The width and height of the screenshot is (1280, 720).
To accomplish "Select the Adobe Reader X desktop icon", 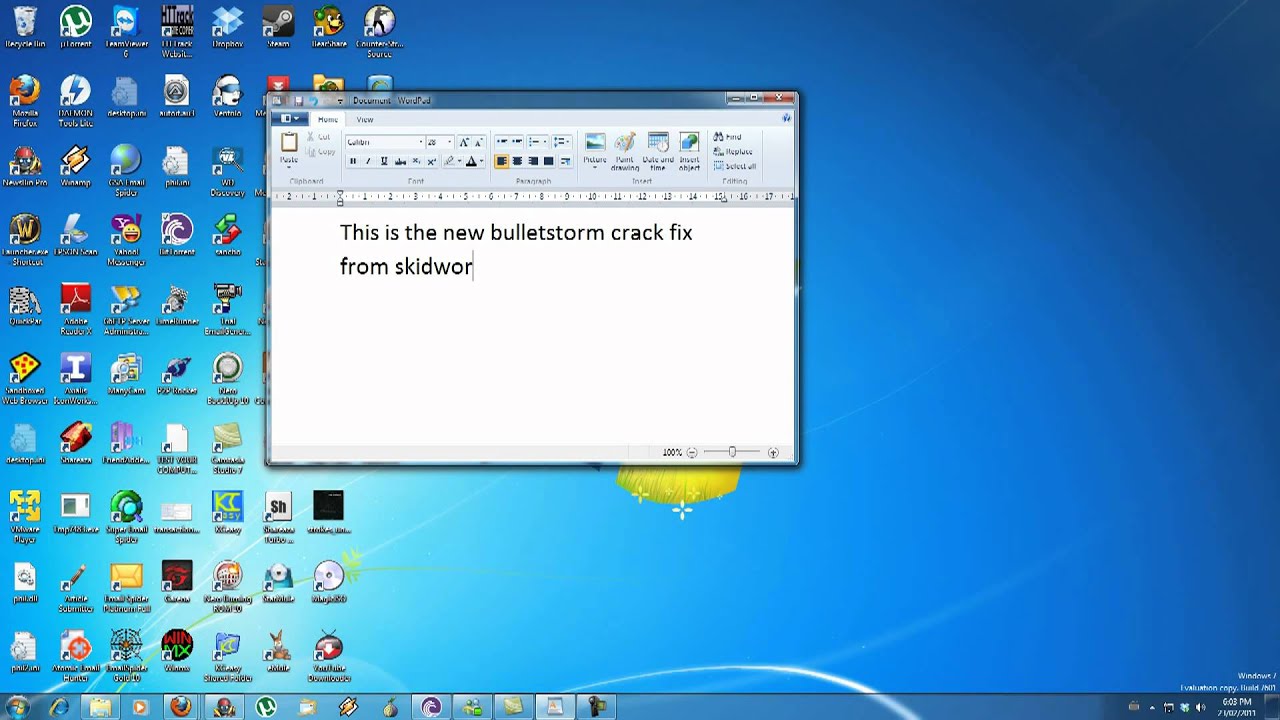I will pyautogui.click(x=75, y=308).
